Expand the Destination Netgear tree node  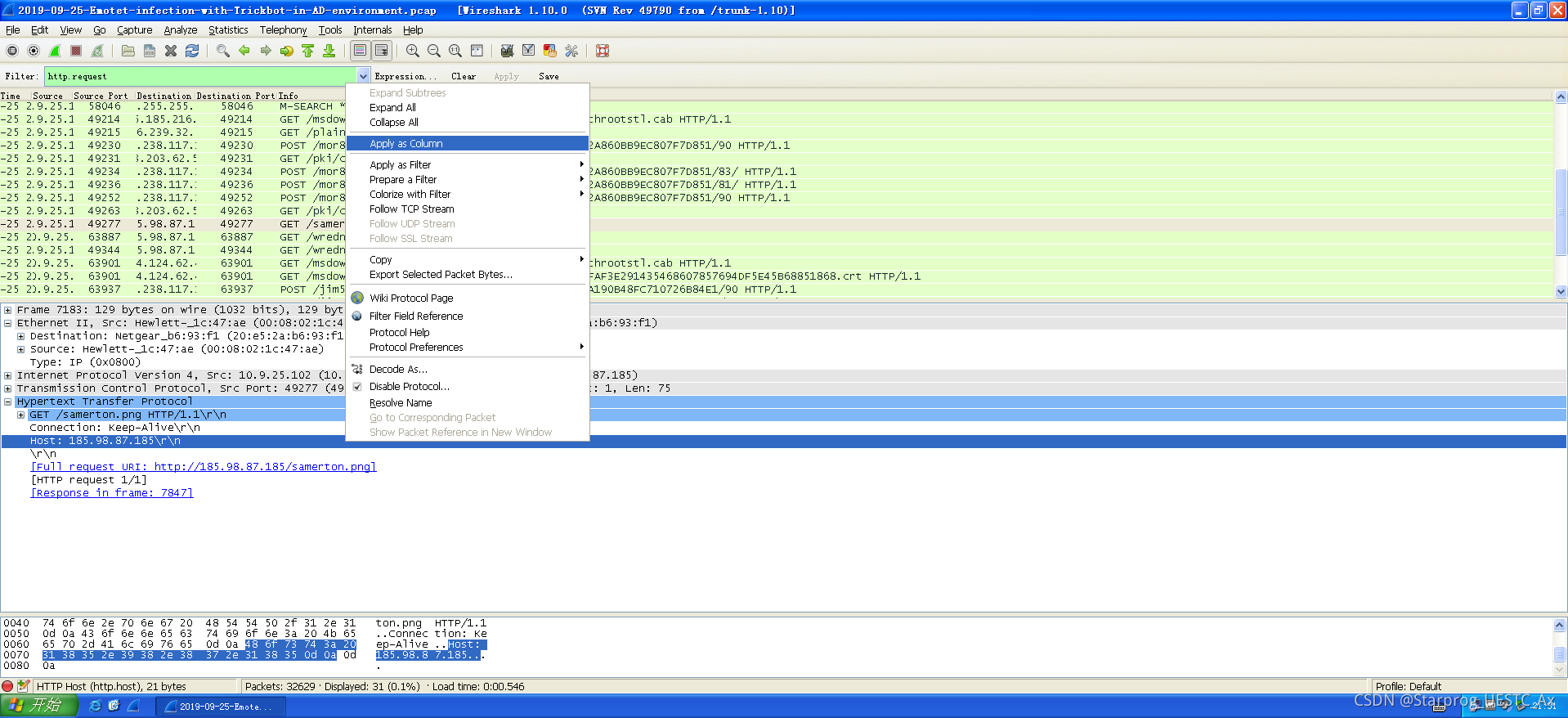(x=20, y=336)
